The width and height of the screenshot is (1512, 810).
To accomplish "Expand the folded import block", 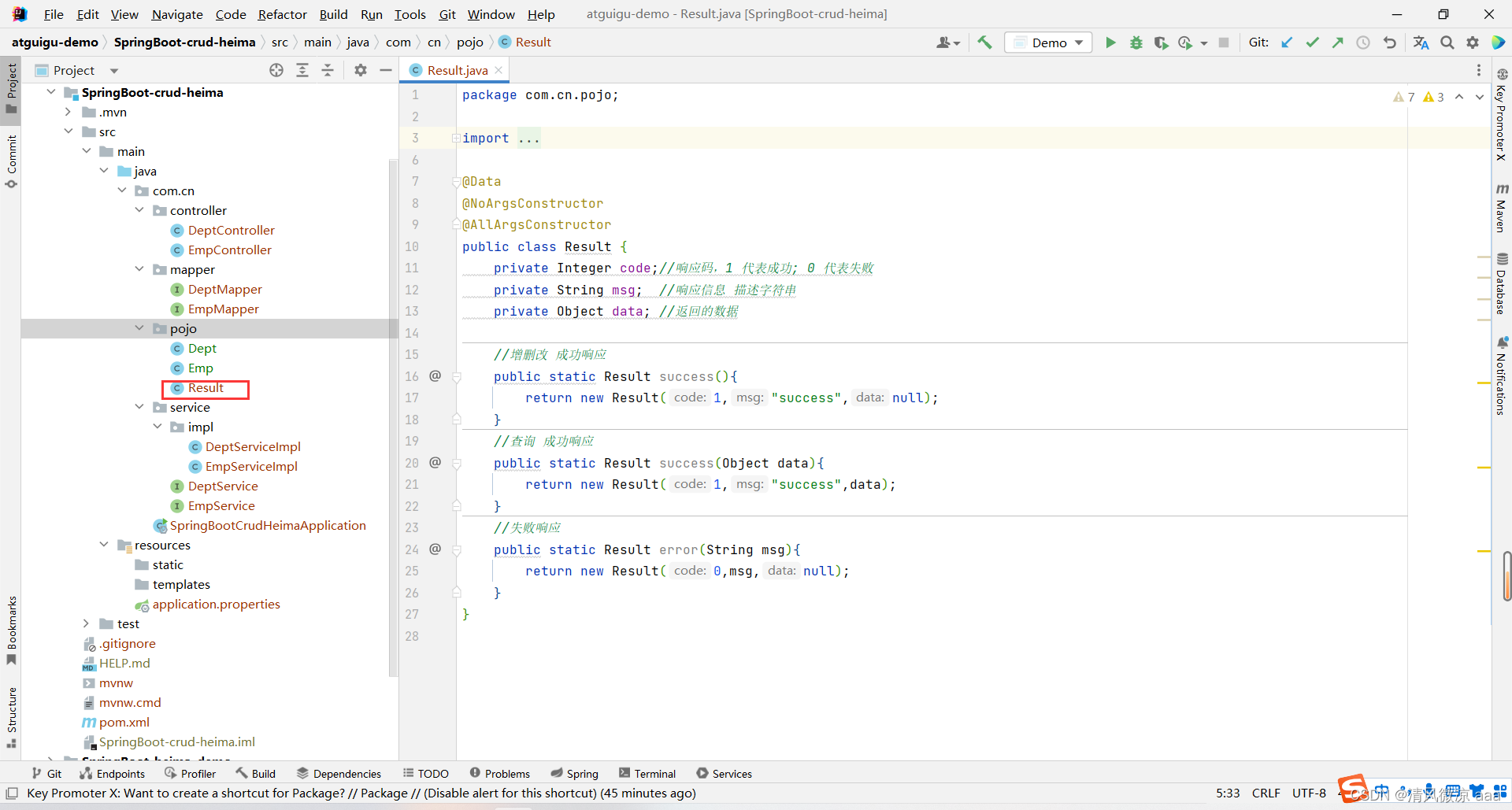I will pyautogui.click(x=456, y=138).
